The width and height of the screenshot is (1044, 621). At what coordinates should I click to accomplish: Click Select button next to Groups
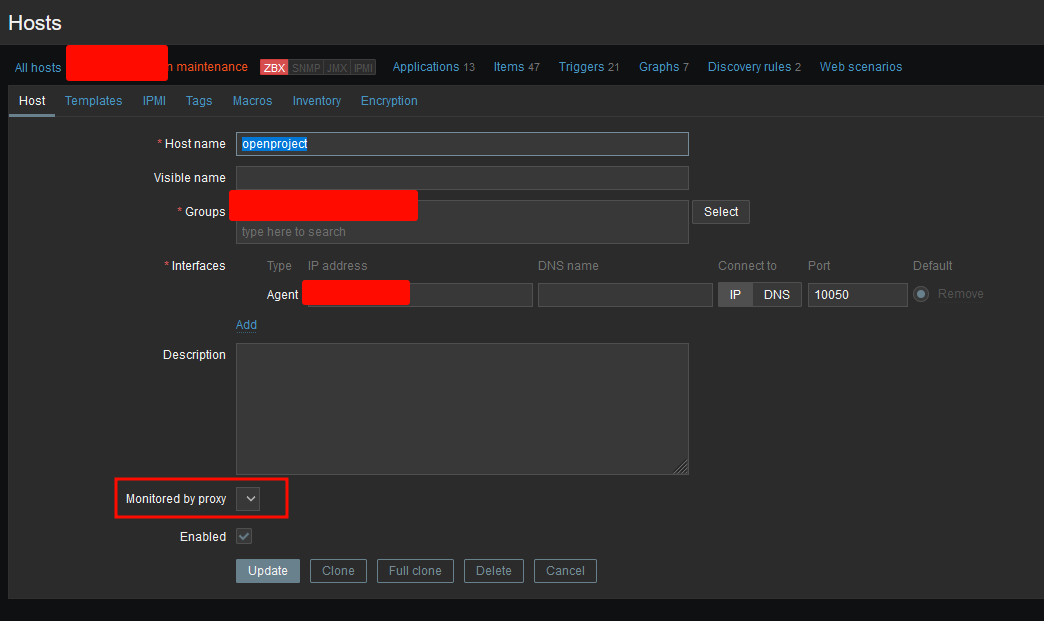point(720,212)
